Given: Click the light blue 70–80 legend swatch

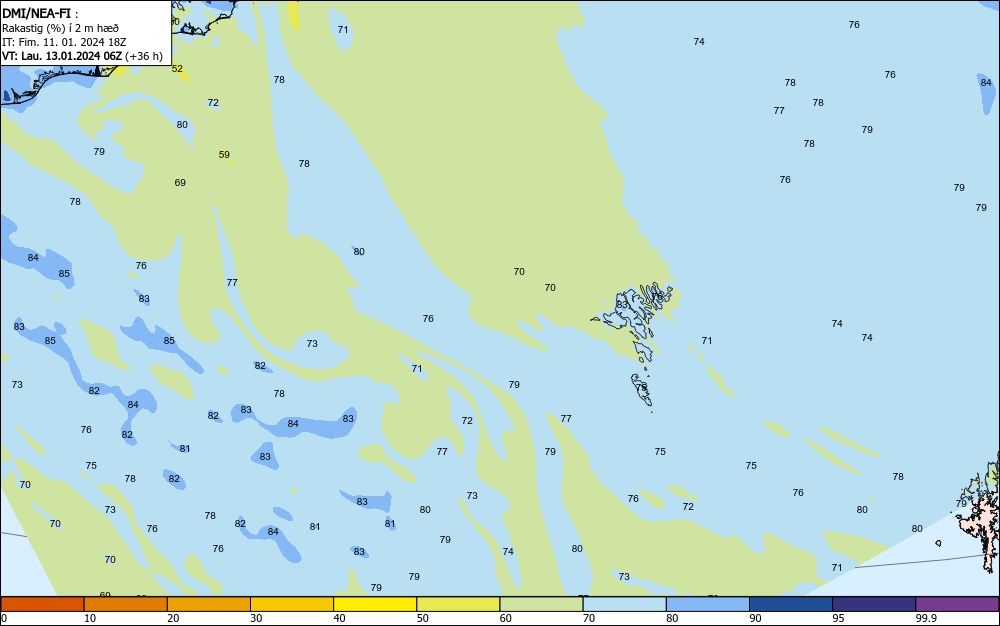Looking at the screenshot, I should tap(624, 604).
